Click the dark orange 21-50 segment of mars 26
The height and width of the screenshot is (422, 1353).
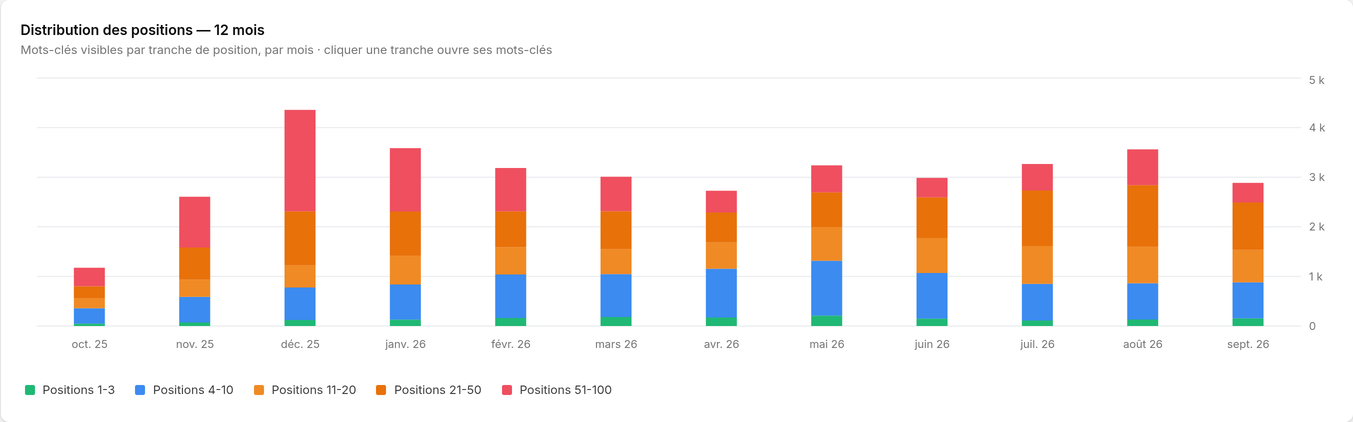point(616,230)
